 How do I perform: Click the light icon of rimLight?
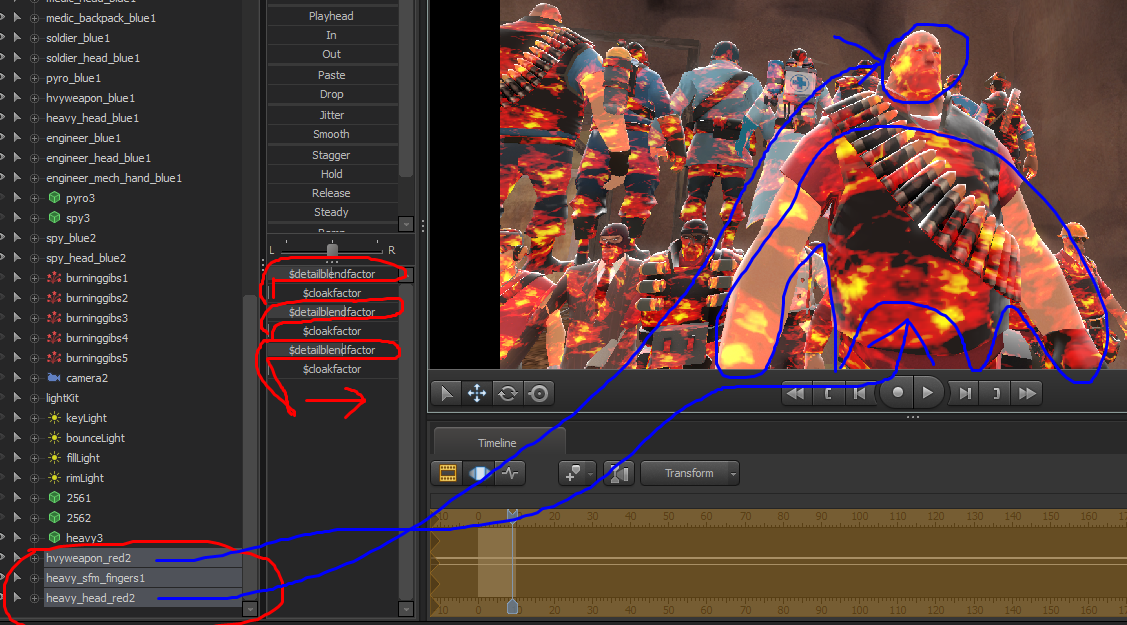click(x=54, y=478)
